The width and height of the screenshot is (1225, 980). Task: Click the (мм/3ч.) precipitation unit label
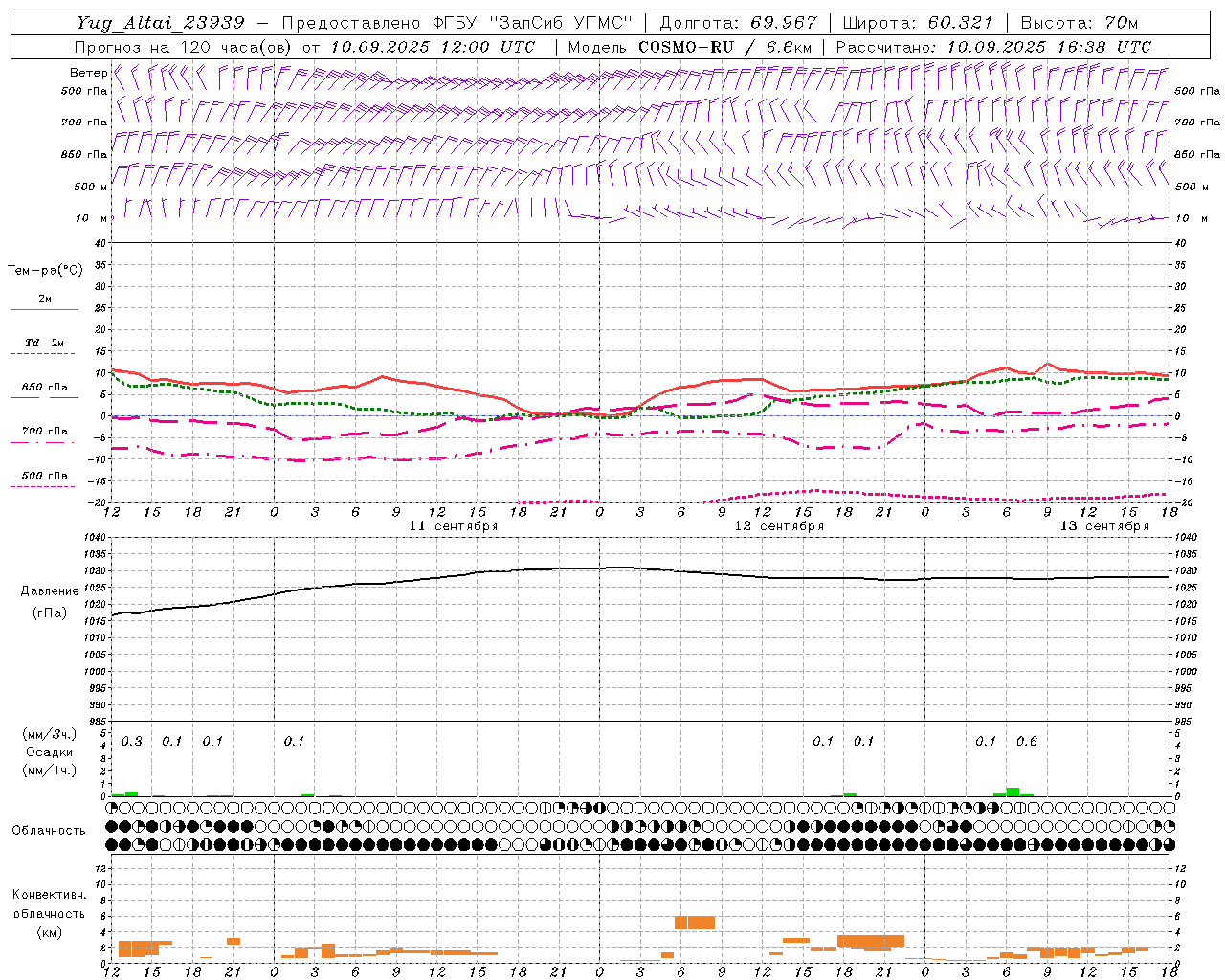click(49, 734)
